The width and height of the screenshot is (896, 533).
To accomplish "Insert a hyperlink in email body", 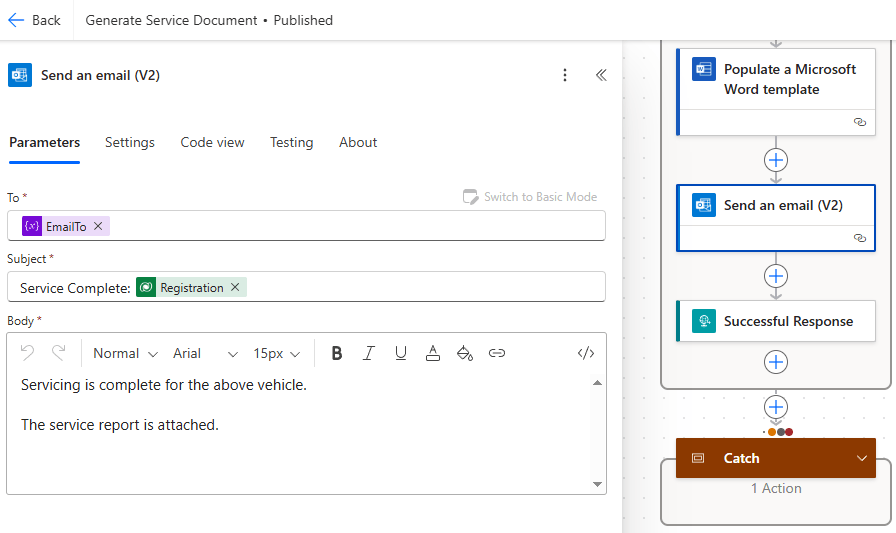I will coord(497,353).
